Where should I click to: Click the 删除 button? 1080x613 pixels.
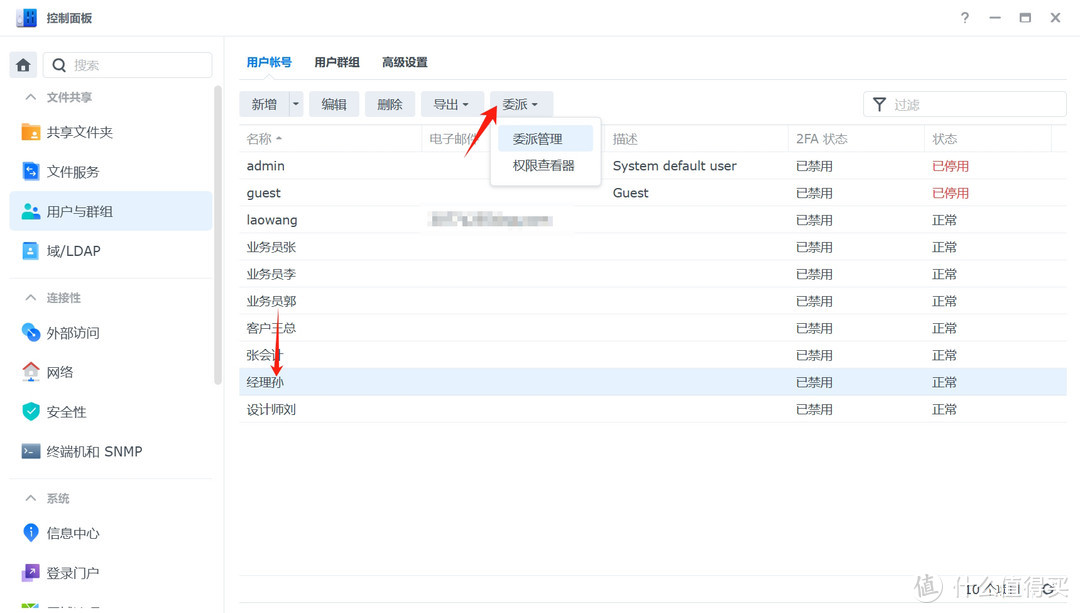[x=390, y=104]
